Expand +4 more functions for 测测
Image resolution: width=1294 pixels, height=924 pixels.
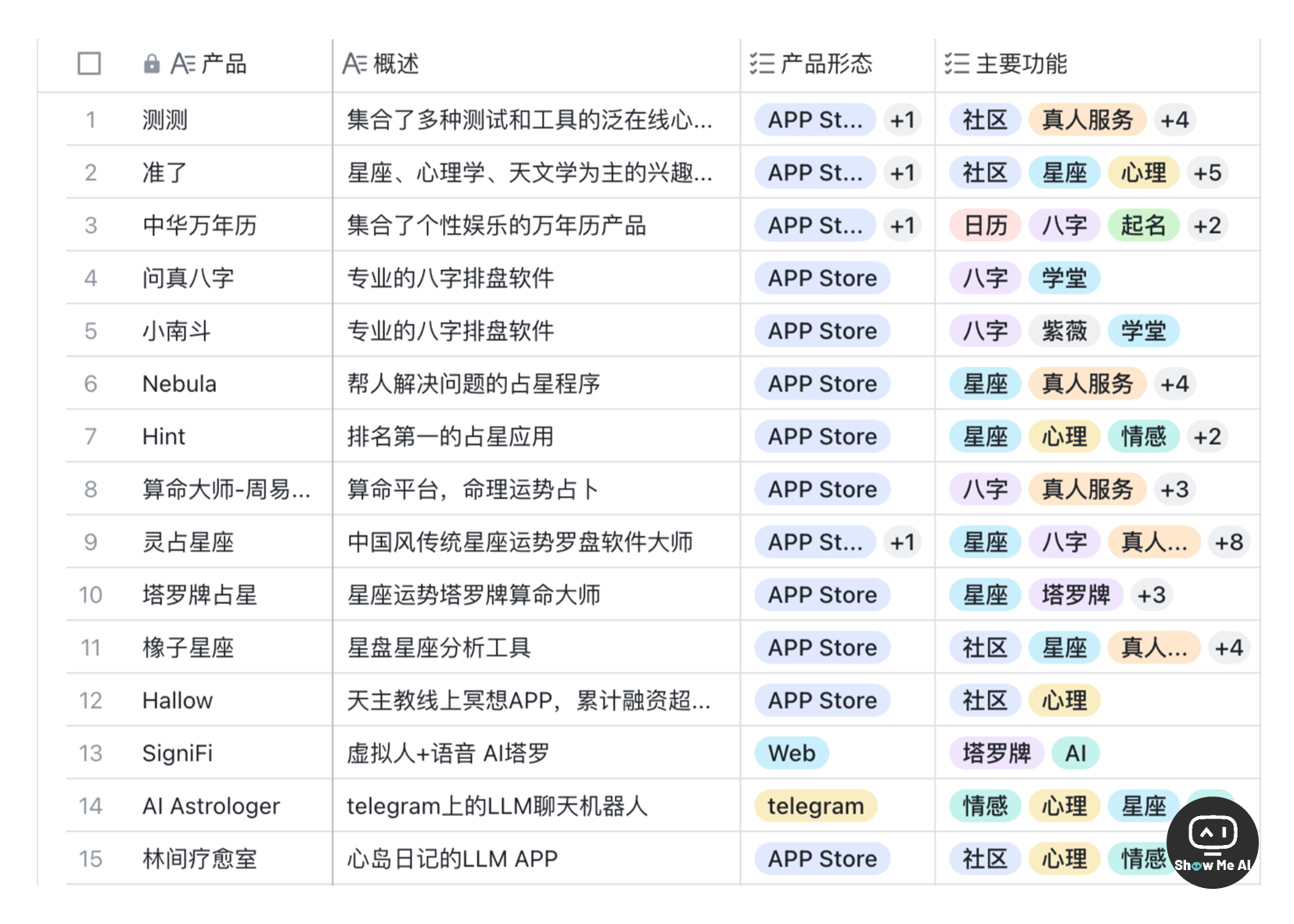[1174, 120]
